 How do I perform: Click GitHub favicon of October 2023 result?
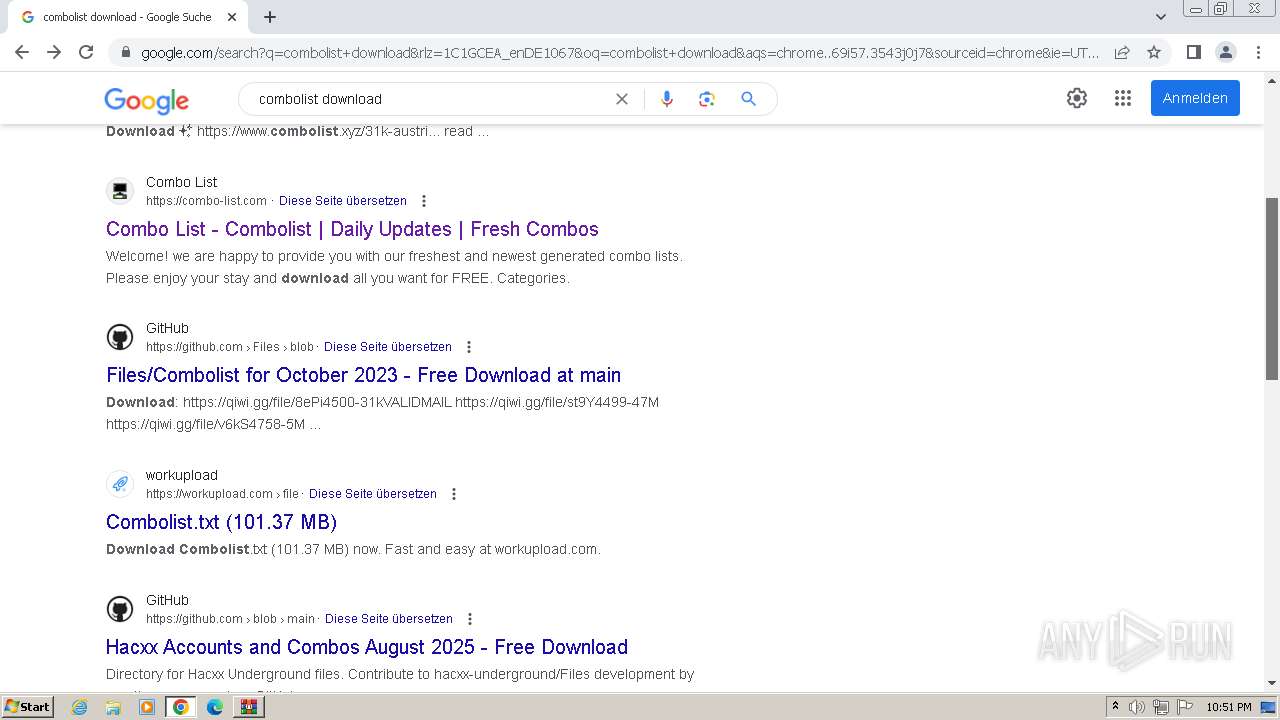[x=120, y=337]
